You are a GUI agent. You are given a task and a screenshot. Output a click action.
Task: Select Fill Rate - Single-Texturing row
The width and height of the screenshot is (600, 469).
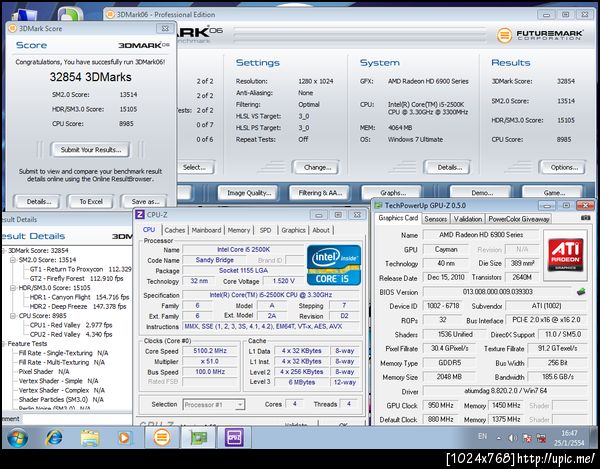(64, 353)
